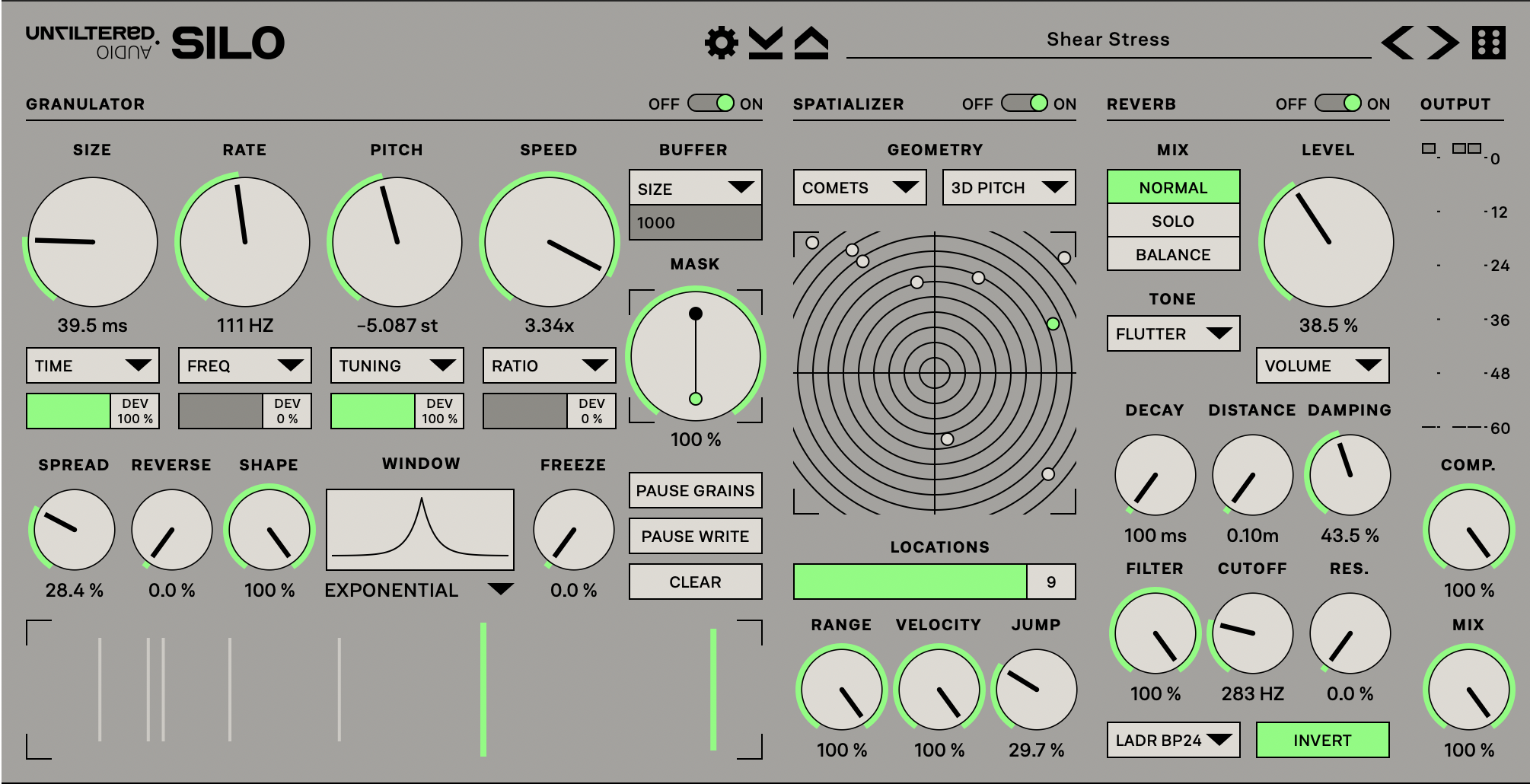This screenshot has height=784, width=1530.
Task: Adjust the SIZE deviation slider at 100 %
Action: [93, 411]
